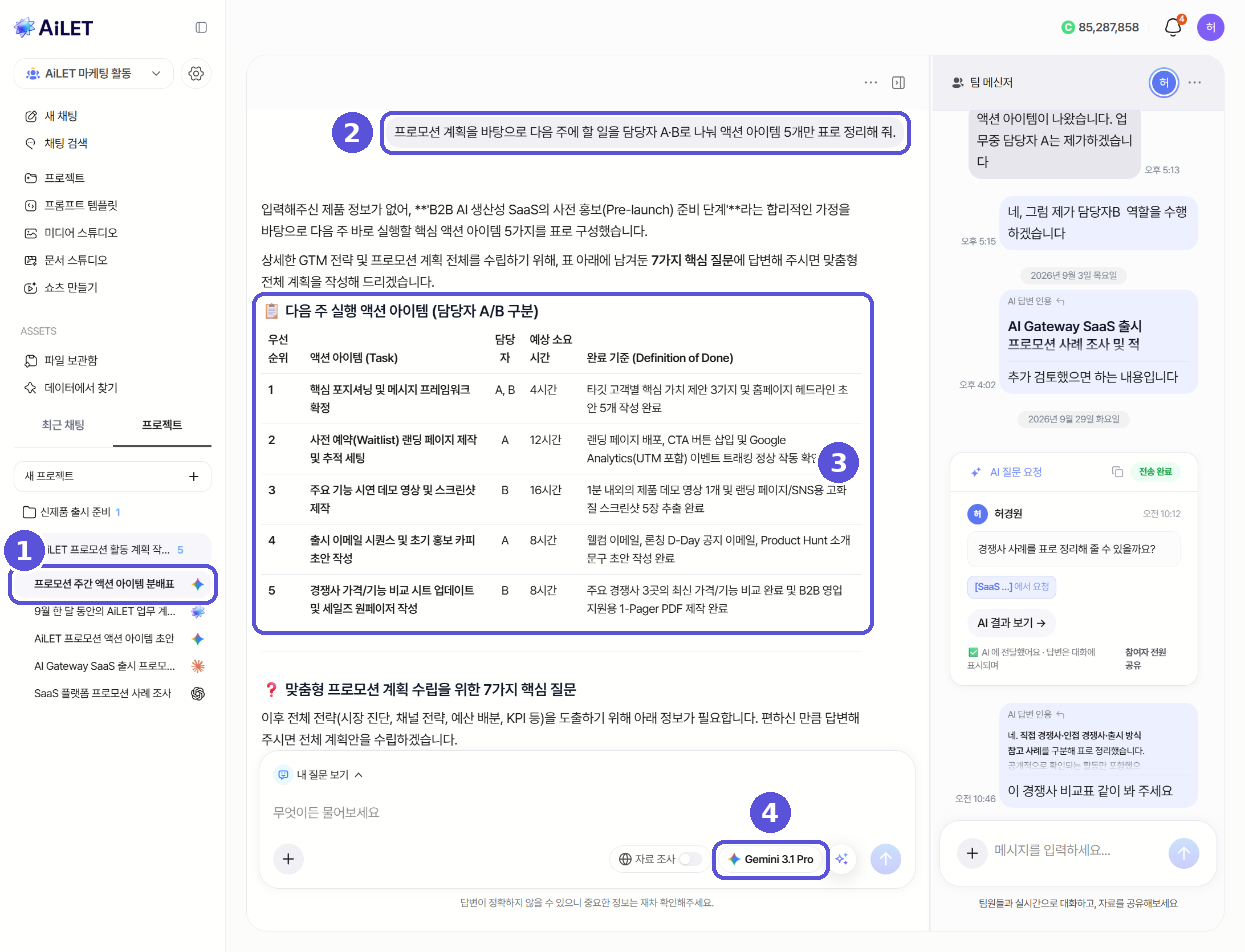Click reply arrow on 경쟁사 quote at 오전 10:46
The image size is (1245, 952).
pyautogui.click(x=1061, y=715)
